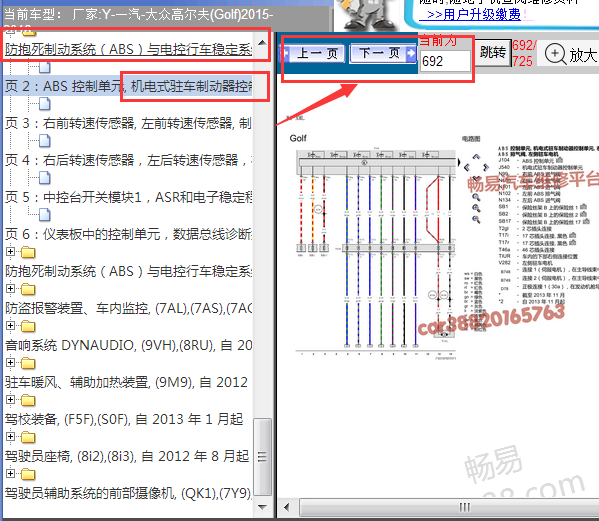Select 驾校装备 (F5F),(S0F) 自 2013 entry
599x521 pixels.
tap(124, 419)
